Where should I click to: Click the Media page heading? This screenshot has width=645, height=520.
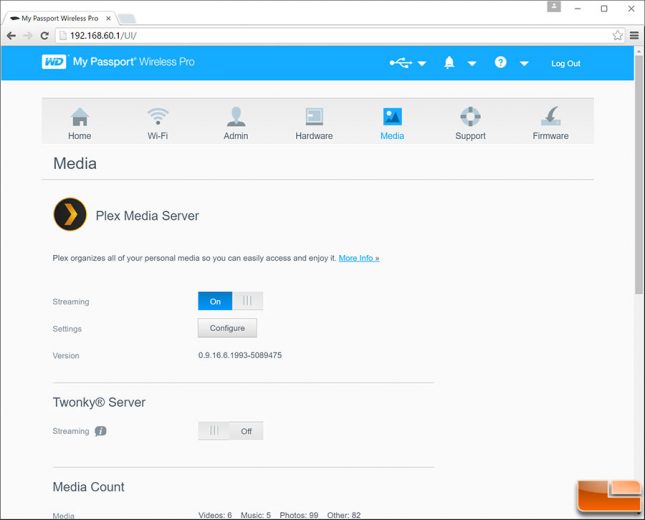pyautogui.click(x=75, y=163)
